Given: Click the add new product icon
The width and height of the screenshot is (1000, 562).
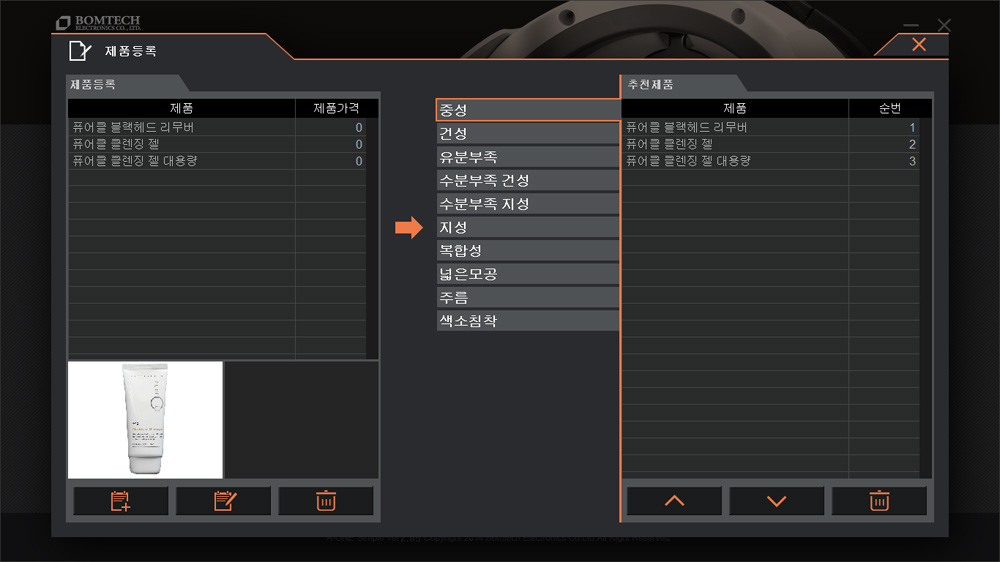Looking at the screenshot, I should pyautogui.click(x=121, y=501).
